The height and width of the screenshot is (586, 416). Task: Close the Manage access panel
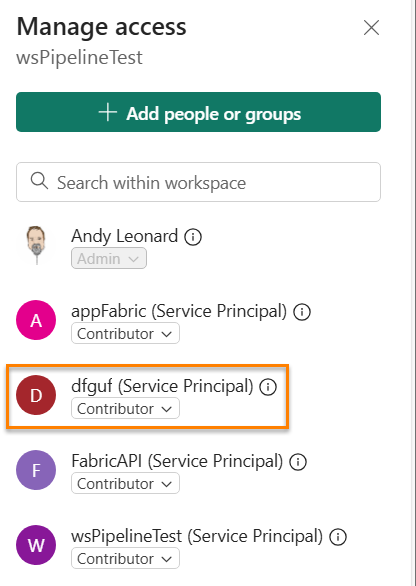pos(372,28)
